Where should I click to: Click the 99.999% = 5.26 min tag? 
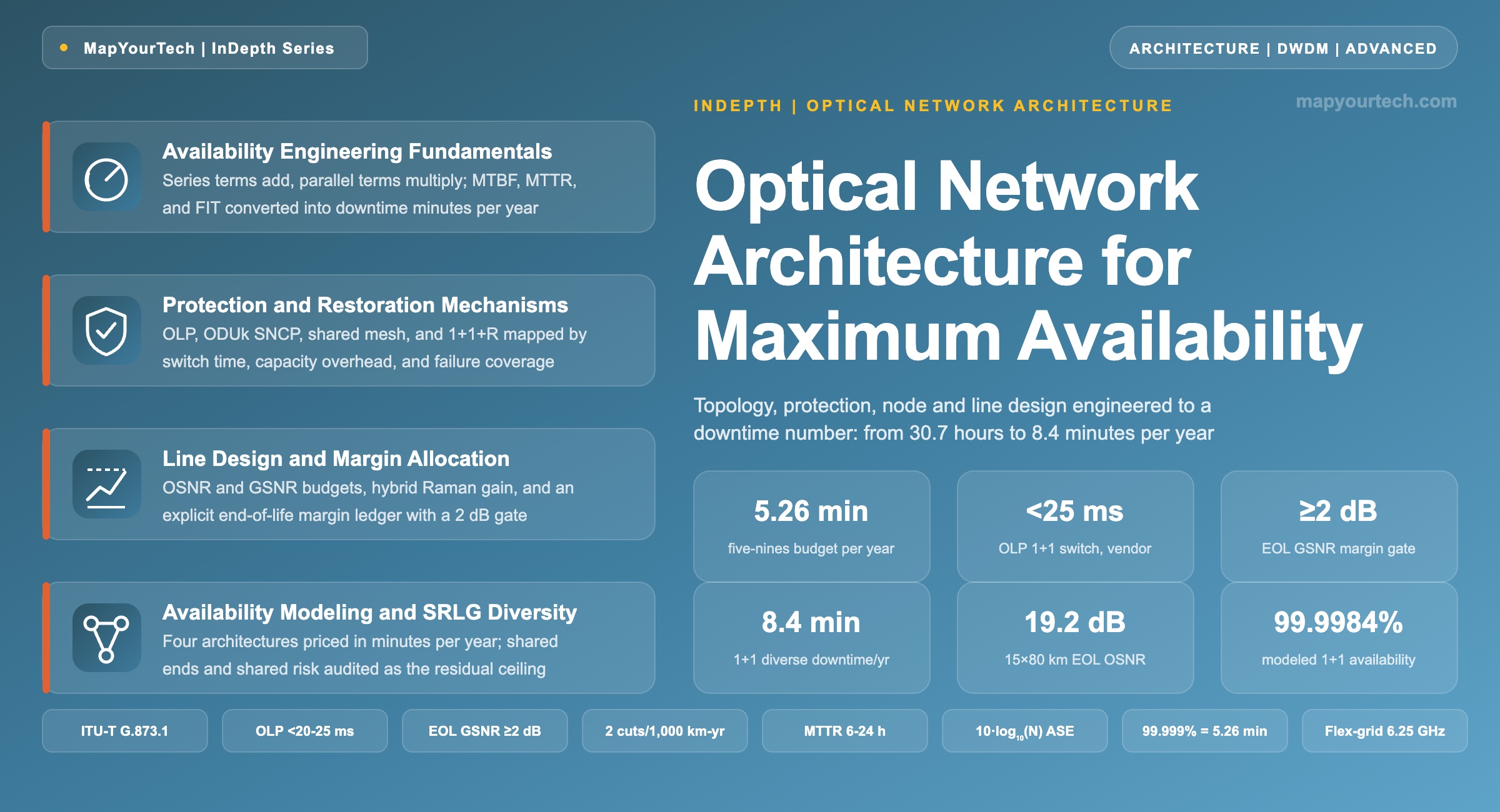(1205, 731)
